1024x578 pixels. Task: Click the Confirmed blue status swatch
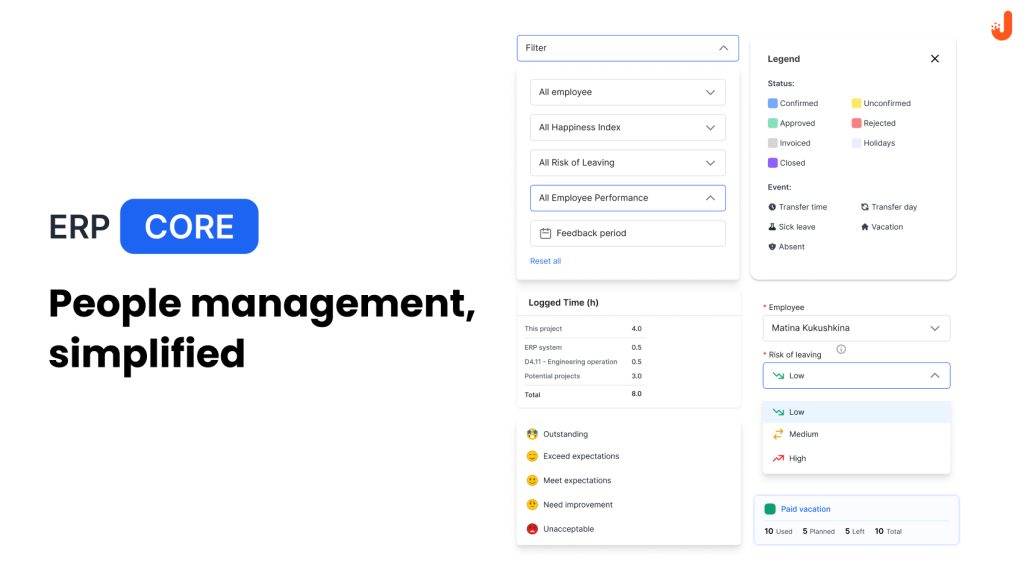click(773, 103)
